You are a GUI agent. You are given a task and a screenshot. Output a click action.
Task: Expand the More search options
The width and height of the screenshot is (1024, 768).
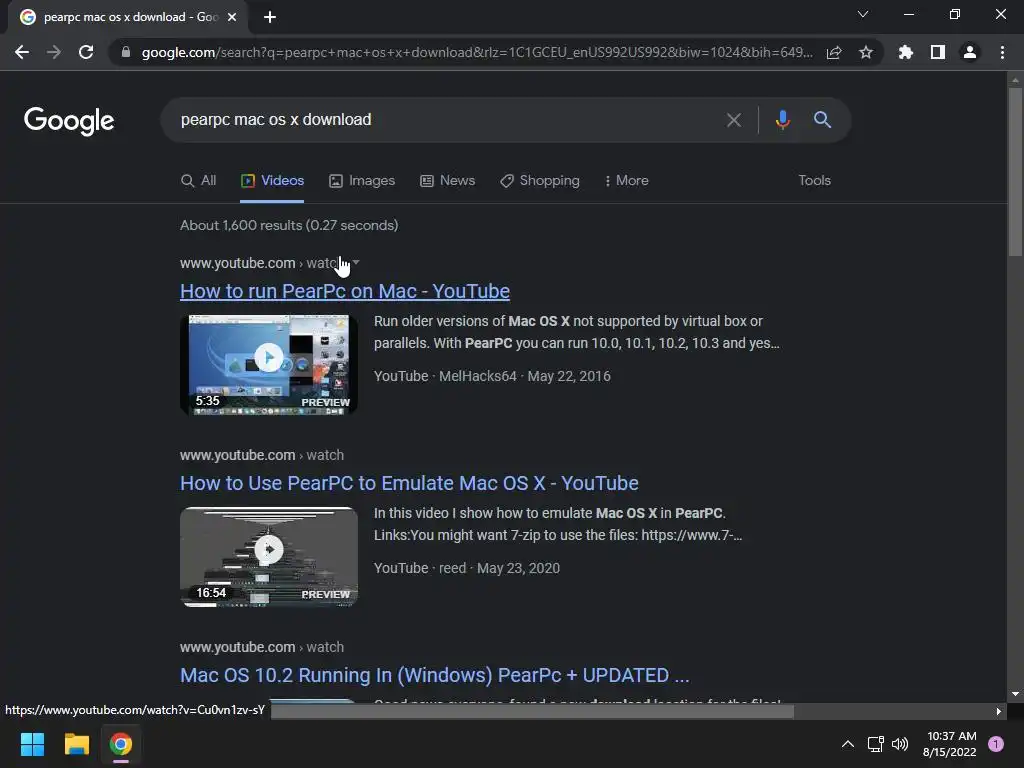(626, 181)
